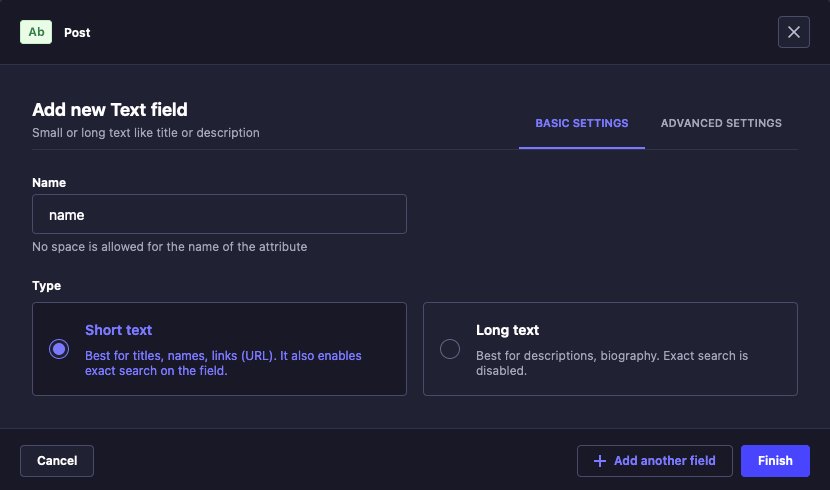Click the Type section label
830x490 pixels.
(x=46, y=286)
